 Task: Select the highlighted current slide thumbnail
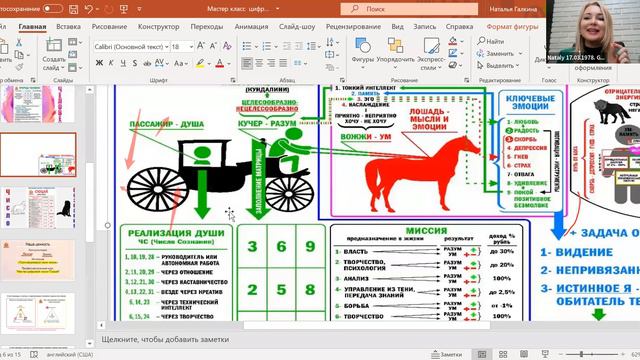38,154
